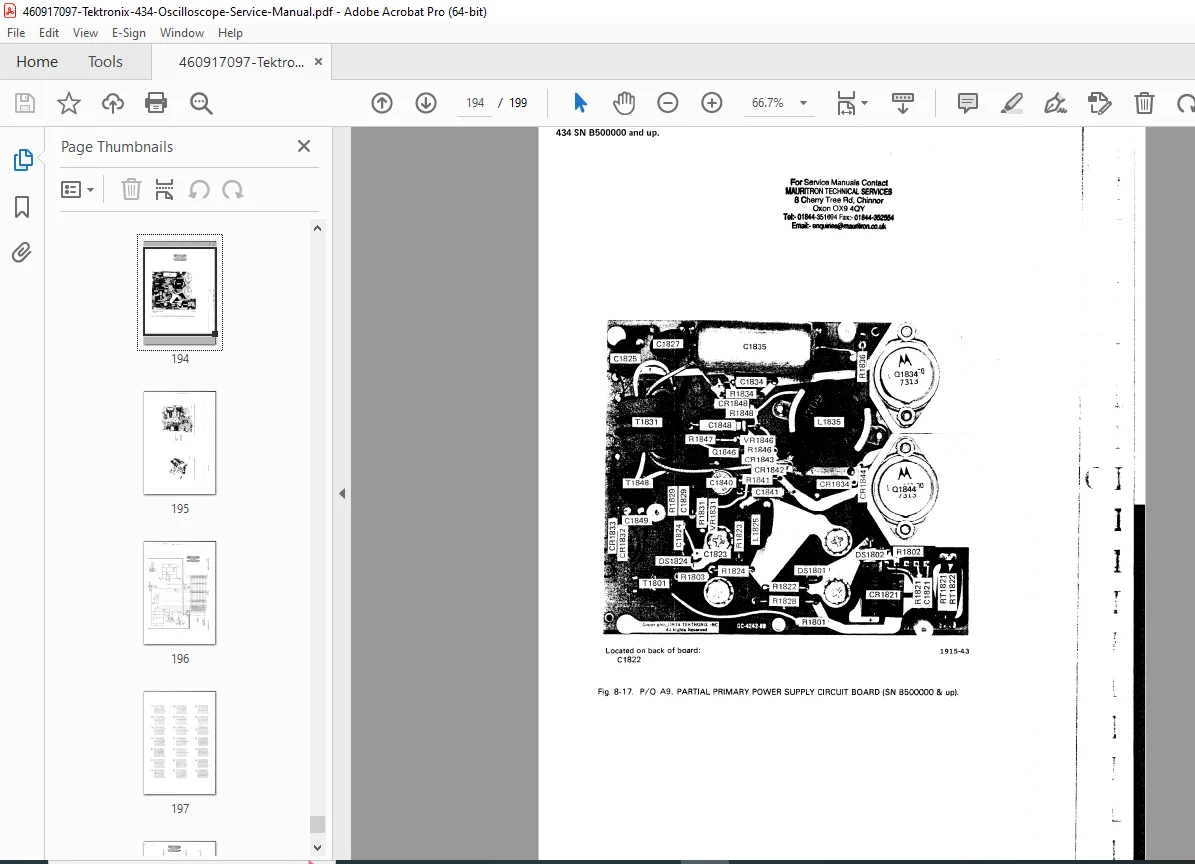
Task: Open the File menu
Action: tap(16, 33)
